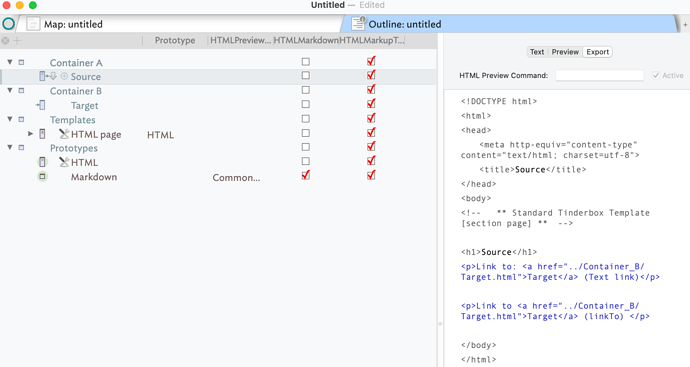Collapse the Prototypes container
Screen dimensions: 690x367
[x=10, y=148]
